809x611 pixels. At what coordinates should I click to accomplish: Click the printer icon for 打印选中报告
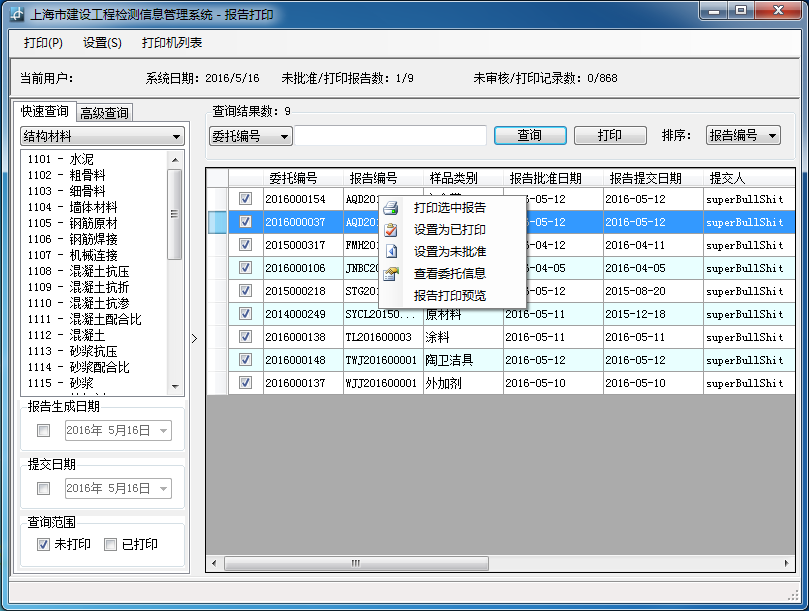click(392, 208)
